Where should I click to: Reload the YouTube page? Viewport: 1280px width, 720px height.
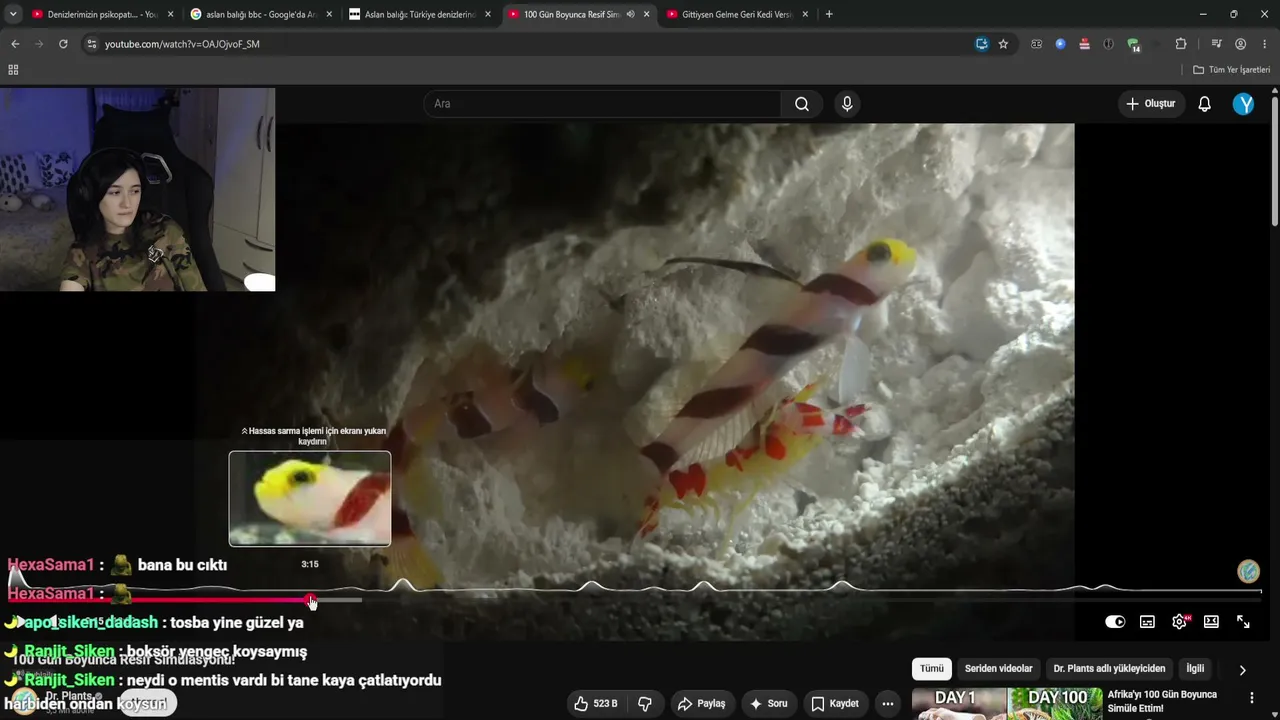click(x=63, y=44)
